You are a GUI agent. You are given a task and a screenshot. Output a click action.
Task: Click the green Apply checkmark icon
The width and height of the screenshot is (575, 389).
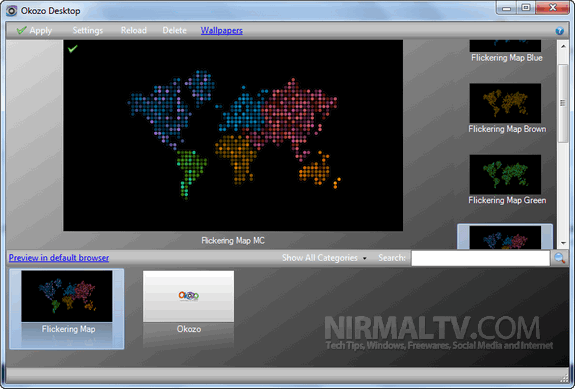pyautogui.click(x=22, y=30)
